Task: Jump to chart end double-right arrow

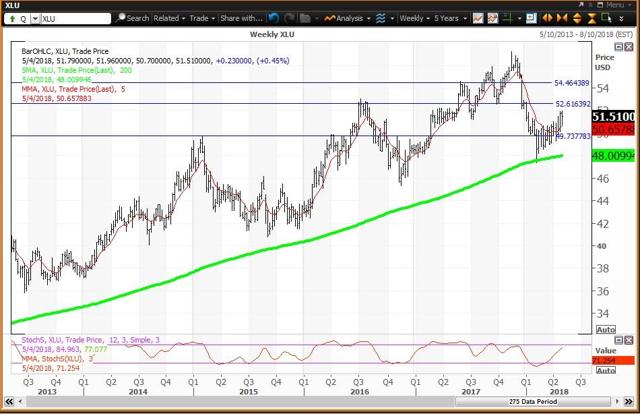Action: click(x=629, y=401)
